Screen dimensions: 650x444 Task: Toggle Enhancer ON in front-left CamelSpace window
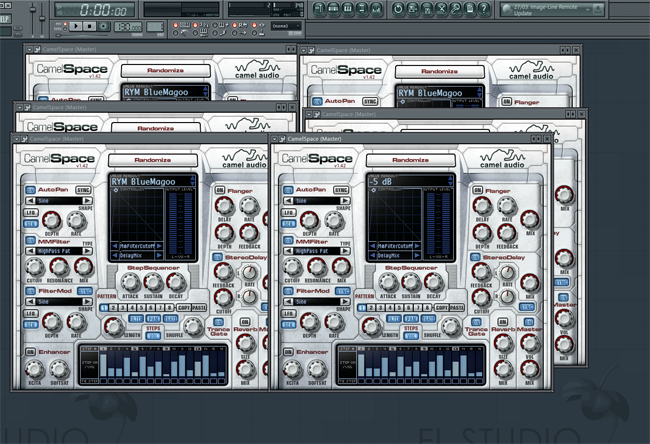[29, 353]
